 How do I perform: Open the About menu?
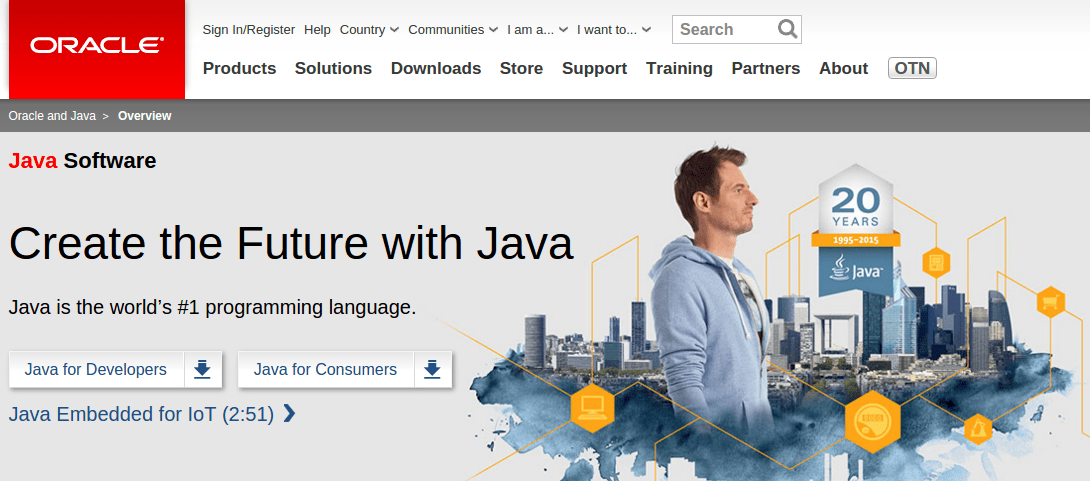[x=843, y=68]
